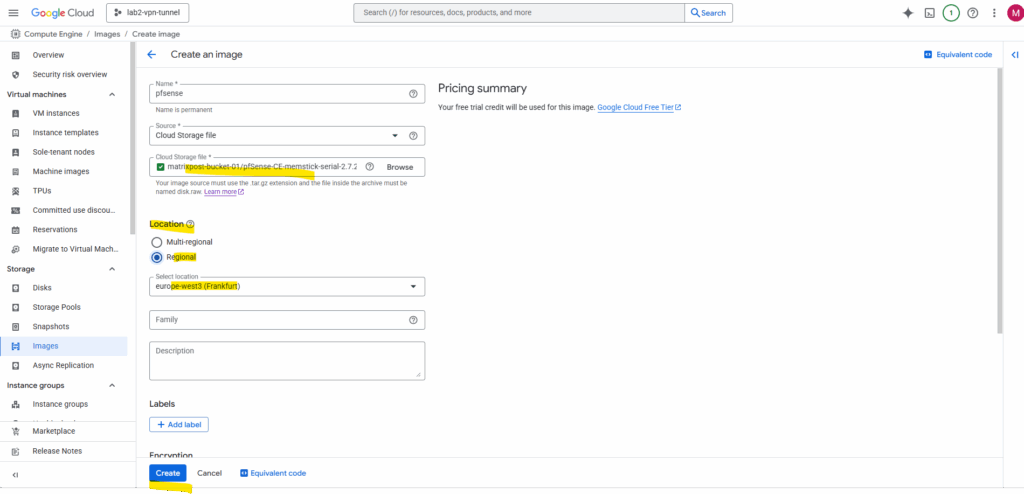This screenshot has height=494, width=1024.
Task: Activate Cloud Shell terminal icon
Action: tap(930, 13)
